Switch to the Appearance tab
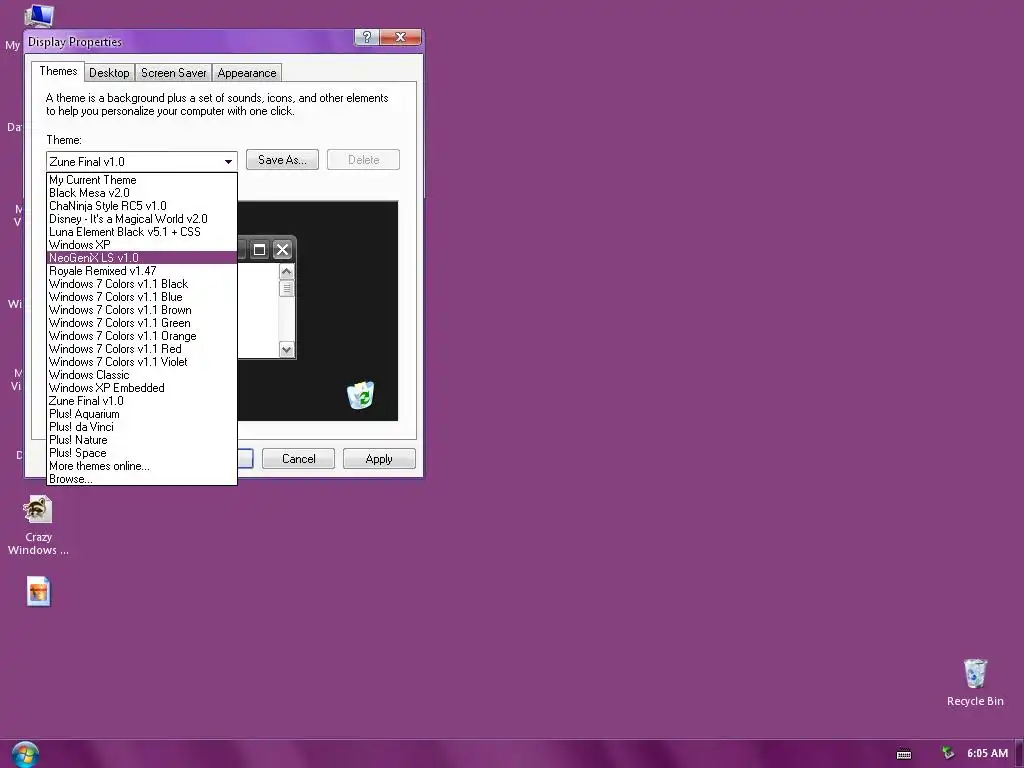Viewport: 1024px width, 768px height. click(247, 72)
